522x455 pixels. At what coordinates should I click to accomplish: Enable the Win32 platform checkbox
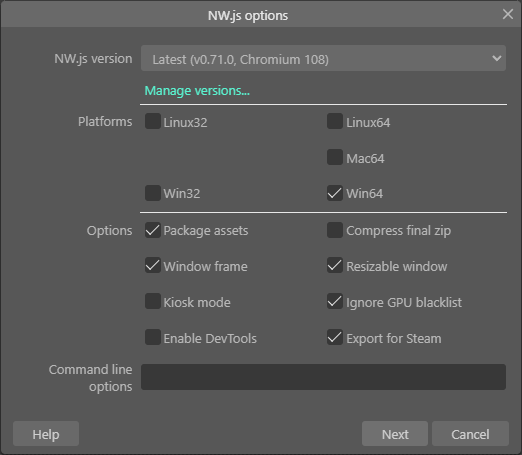tap(153, 193)
